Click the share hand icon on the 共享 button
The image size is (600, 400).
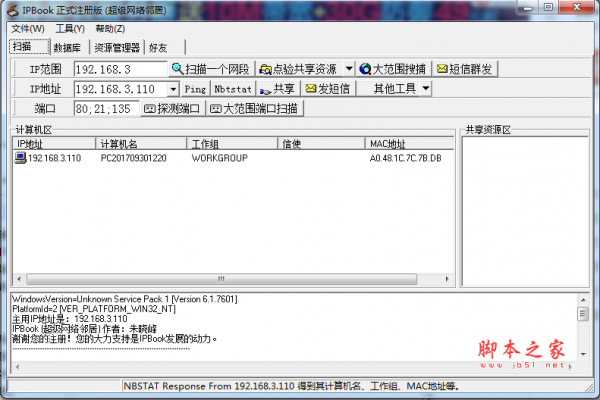tap(265, 90)
